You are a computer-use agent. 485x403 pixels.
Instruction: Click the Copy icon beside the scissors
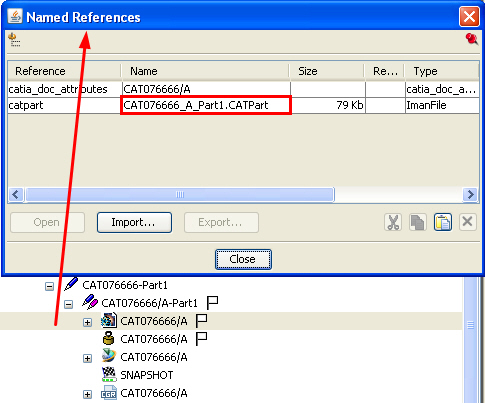[418, 222]
